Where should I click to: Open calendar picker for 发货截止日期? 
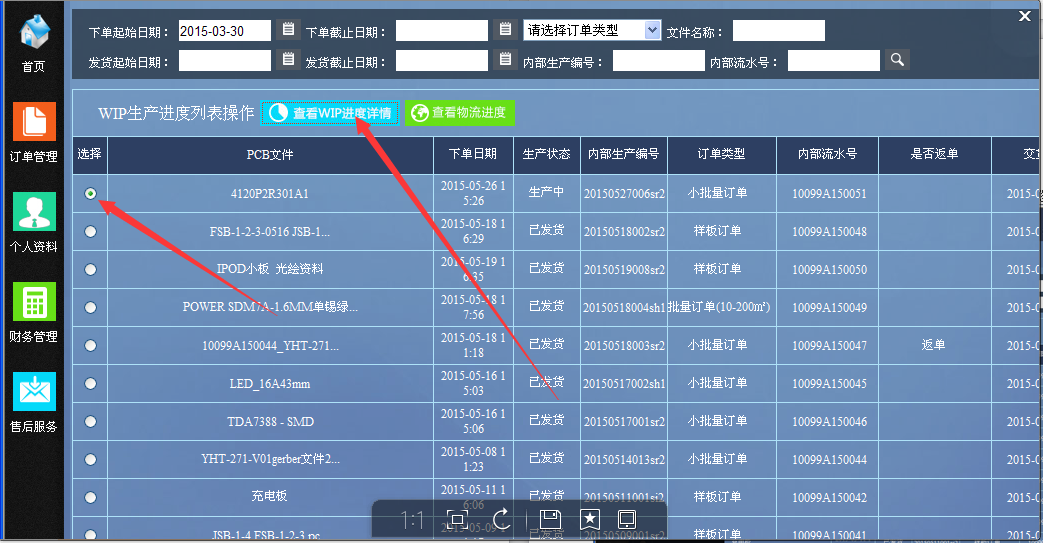click(x=504, y=60)
